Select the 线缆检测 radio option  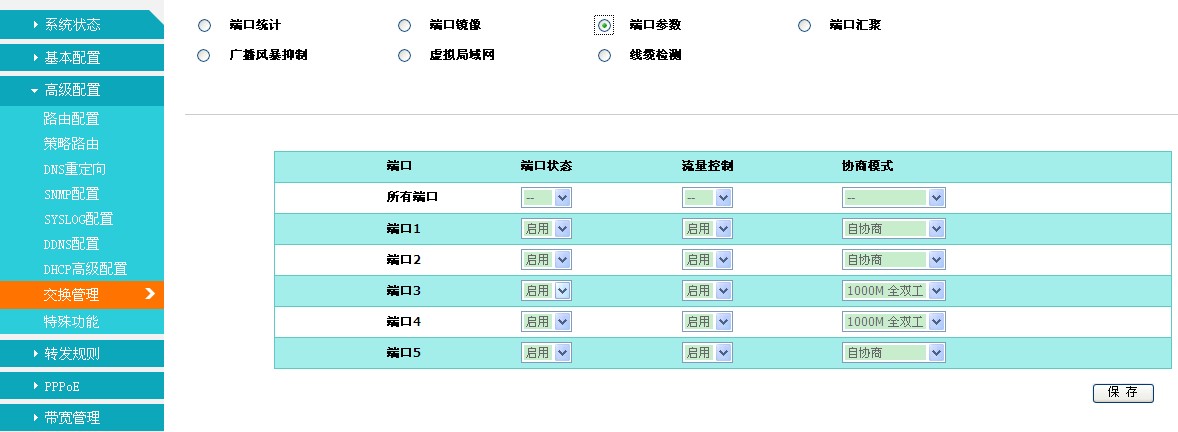[605, 56]
